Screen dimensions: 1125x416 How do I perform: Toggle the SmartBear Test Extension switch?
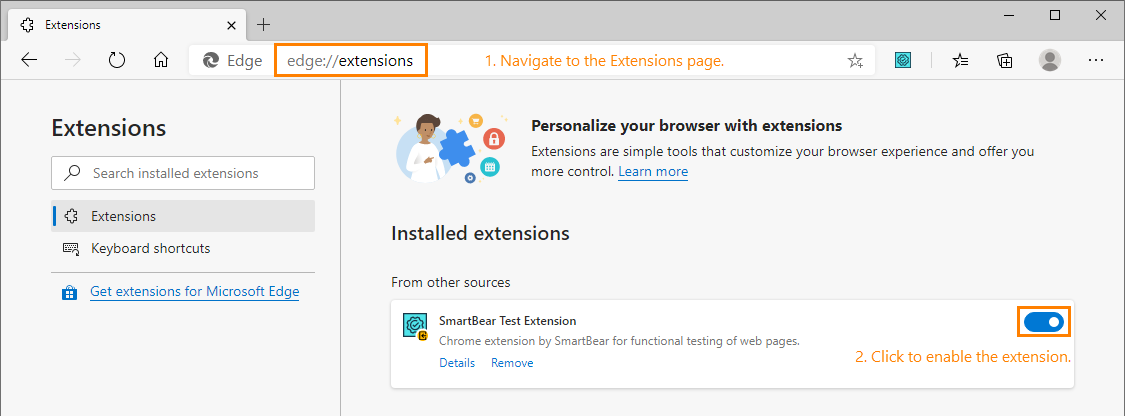(1044, 321)
